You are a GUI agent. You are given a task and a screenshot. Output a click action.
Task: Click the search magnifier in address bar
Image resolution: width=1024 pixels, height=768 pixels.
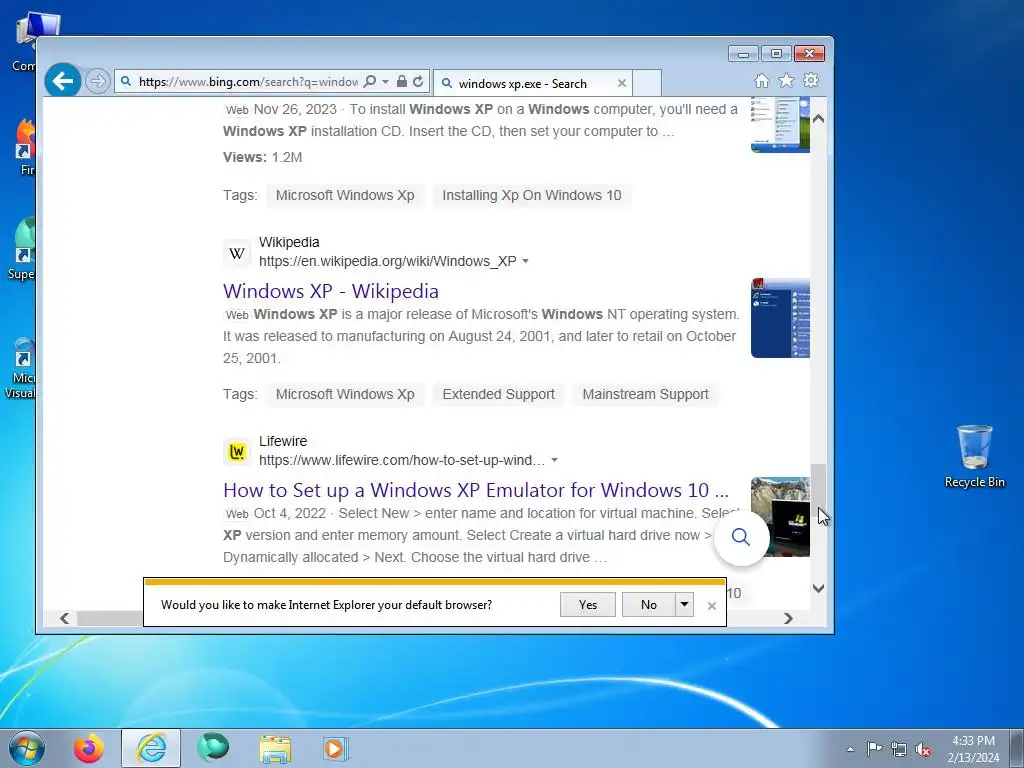[370, 81]
